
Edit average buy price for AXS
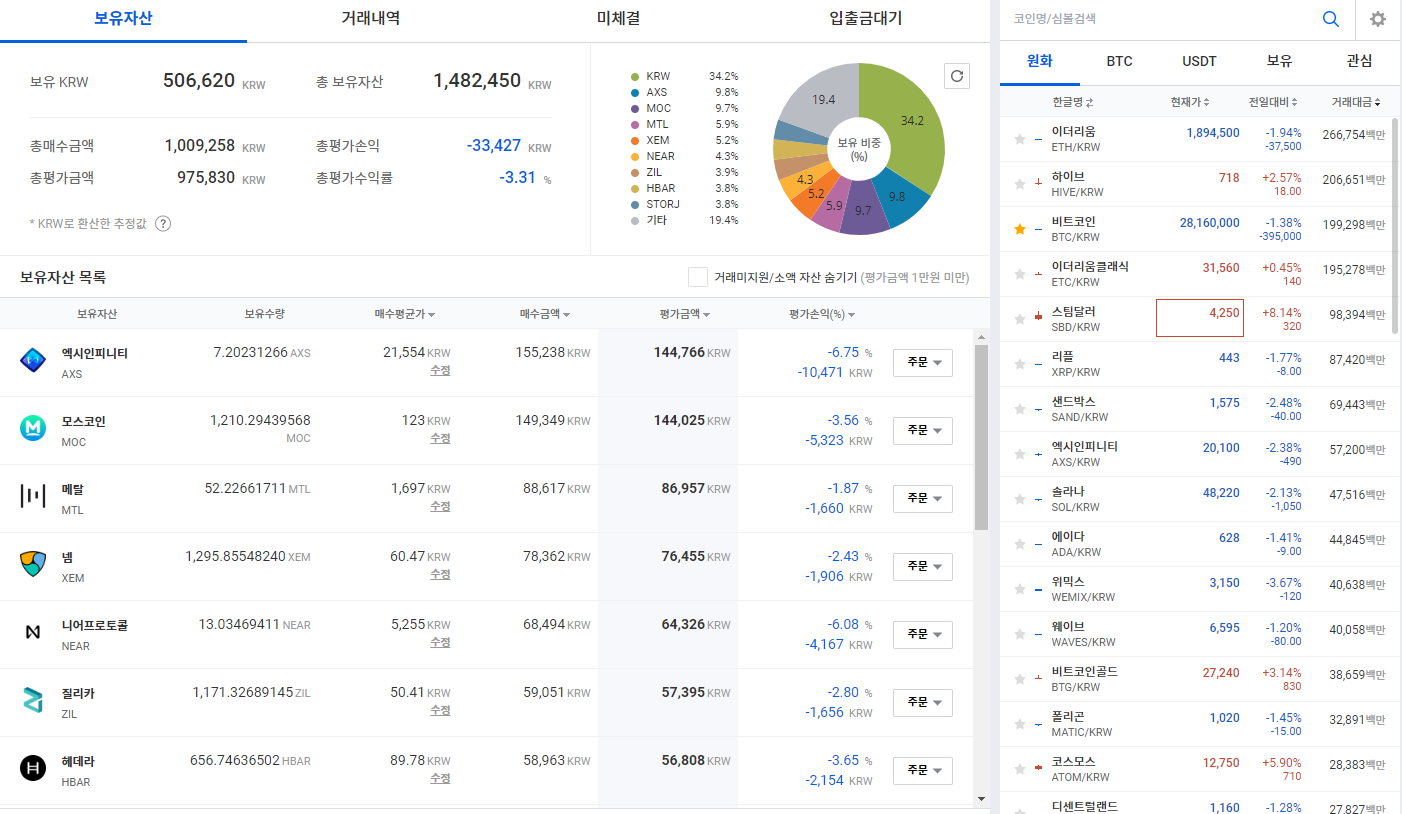point(440,370)
